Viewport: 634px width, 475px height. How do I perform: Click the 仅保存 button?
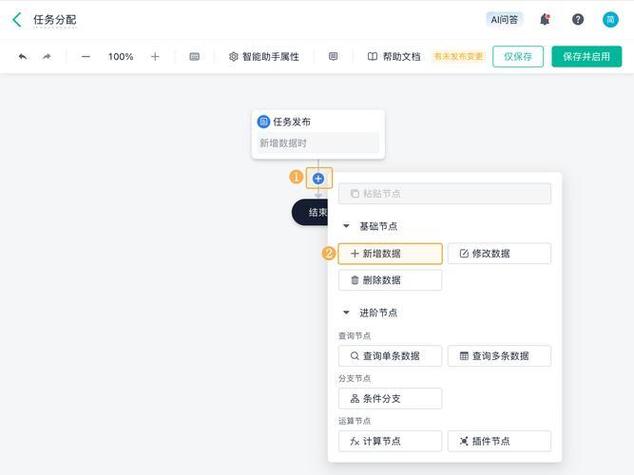tap(518, 57)
